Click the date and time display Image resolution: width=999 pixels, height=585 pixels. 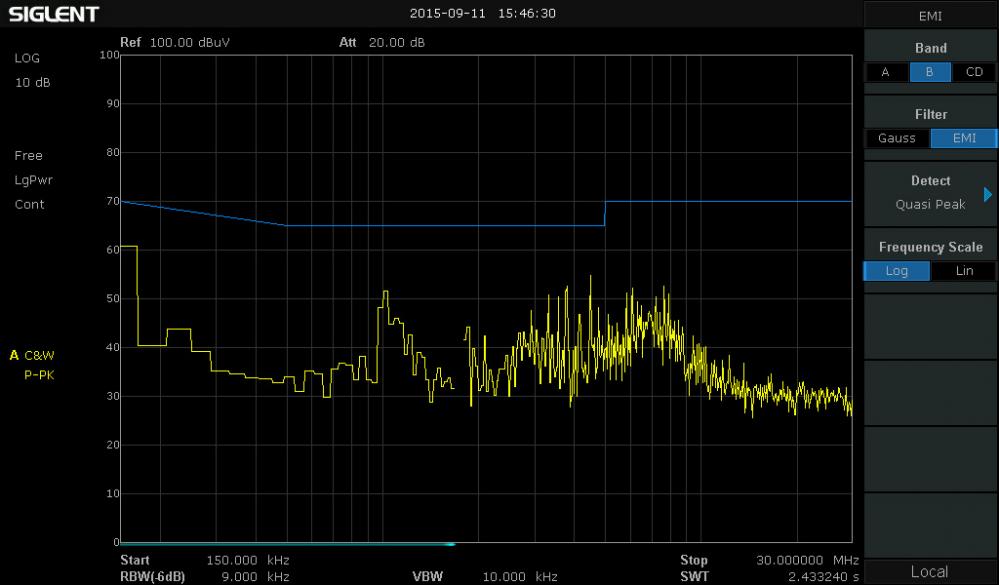pos(482,13)
